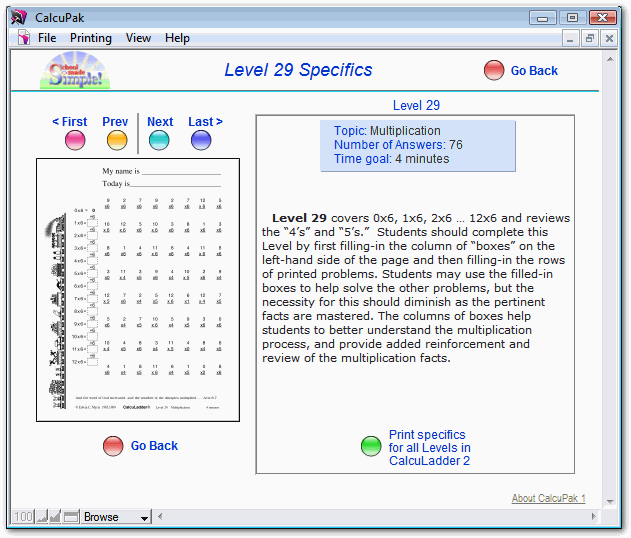Click the pink First button circle
This screenshot has width=631, height=538.
(75, 140)
